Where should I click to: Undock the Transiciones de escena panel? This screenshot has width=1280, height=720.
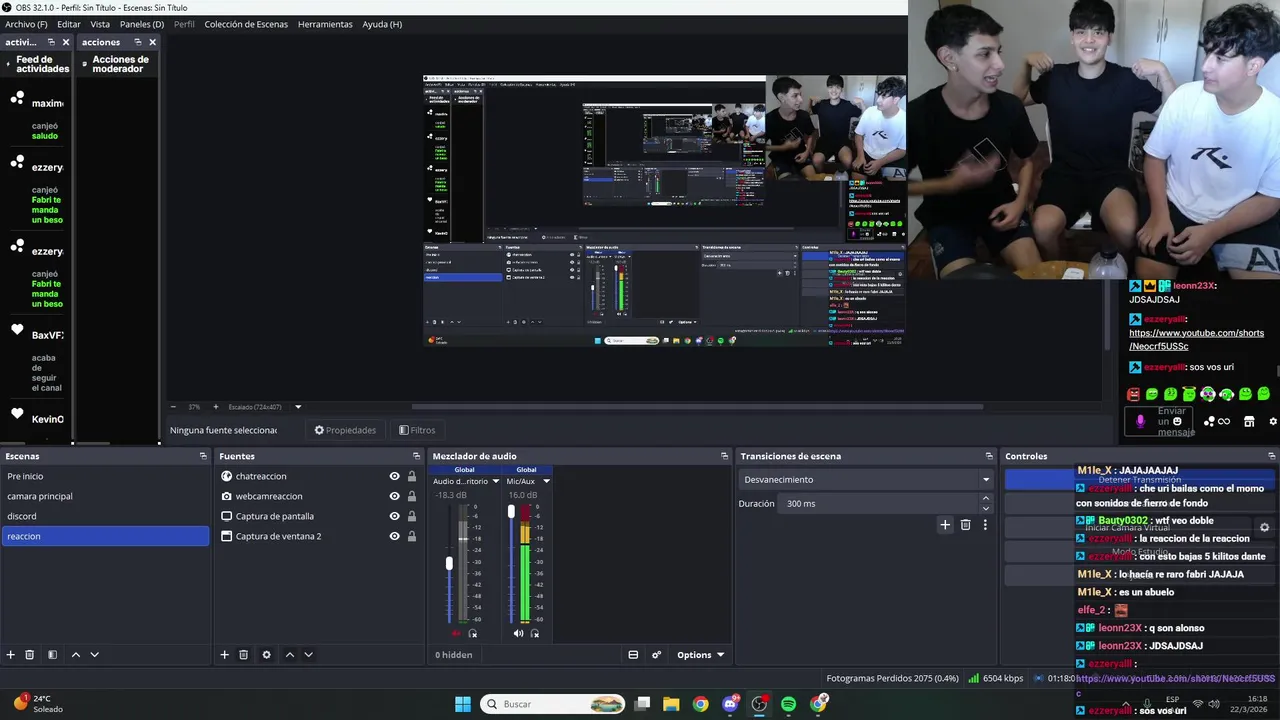pyautogui.click(x=989, y=456)
